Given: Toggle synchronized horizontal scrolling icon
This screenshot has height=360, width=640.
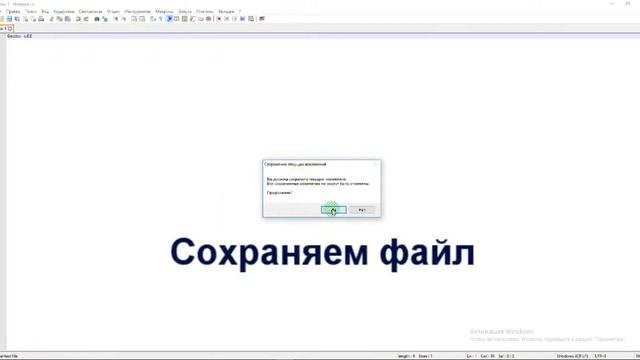Looking at the screenshot, I should [142, 19].
